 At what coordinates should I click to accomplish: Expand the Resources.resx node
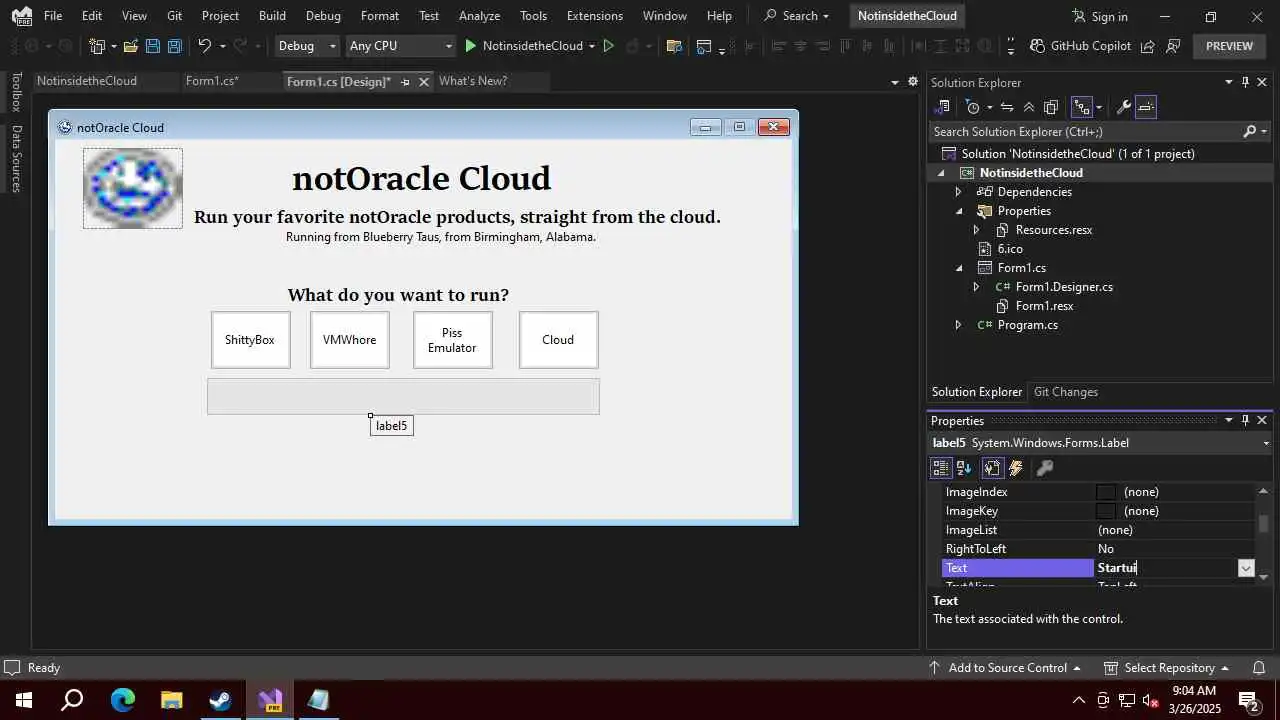[x=976, y=230]
